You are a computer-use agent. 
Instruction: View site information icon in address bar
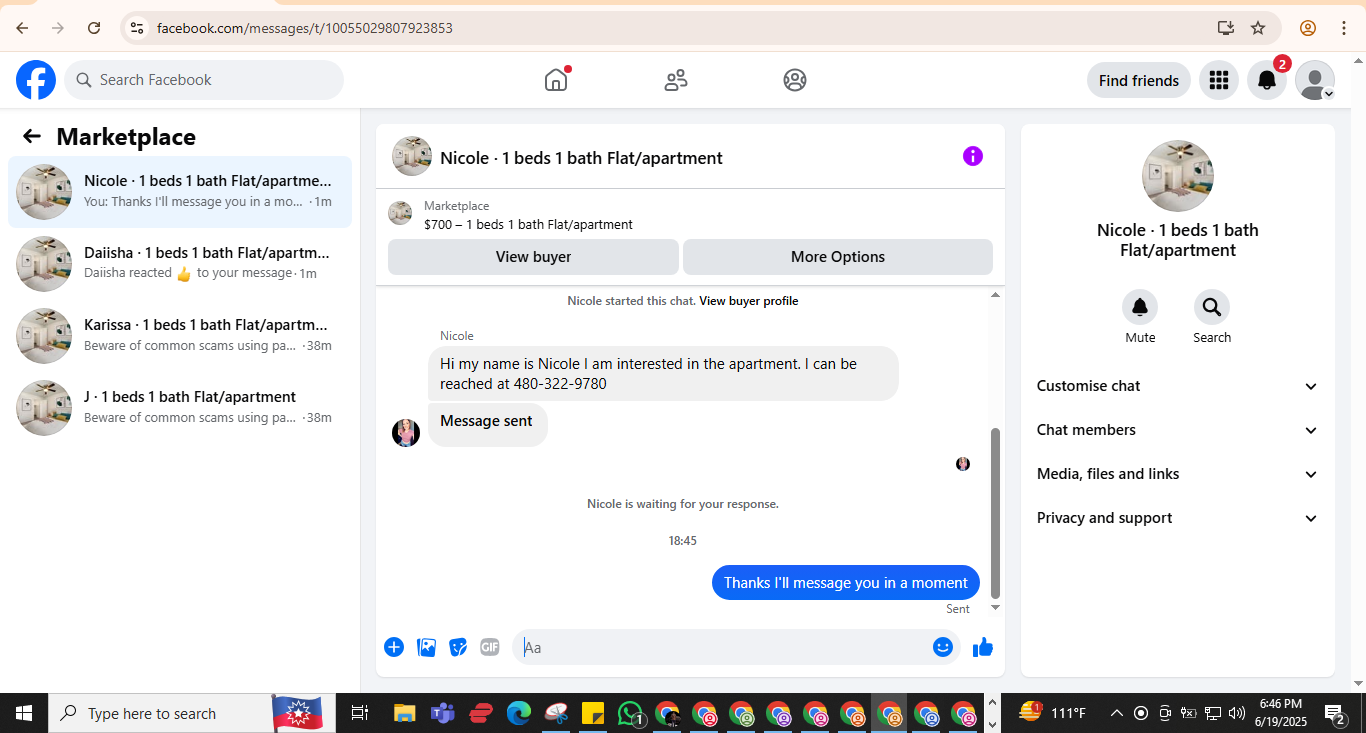(x=137, y=28)
